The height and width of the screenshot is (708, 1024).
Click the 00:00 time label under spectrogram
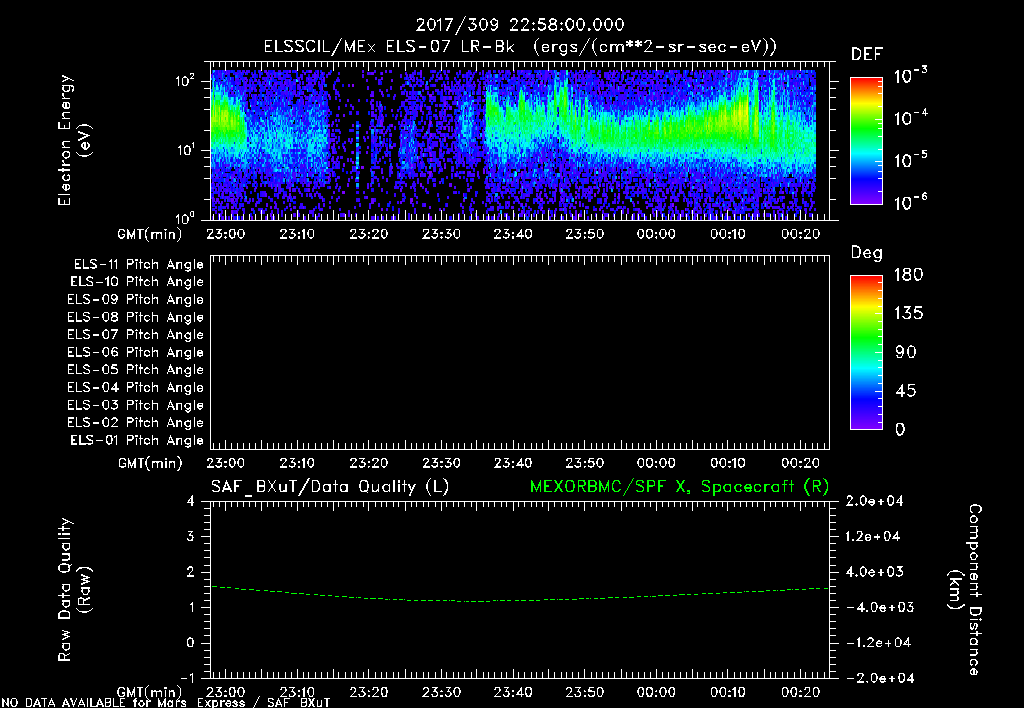[x=656, y=234]
